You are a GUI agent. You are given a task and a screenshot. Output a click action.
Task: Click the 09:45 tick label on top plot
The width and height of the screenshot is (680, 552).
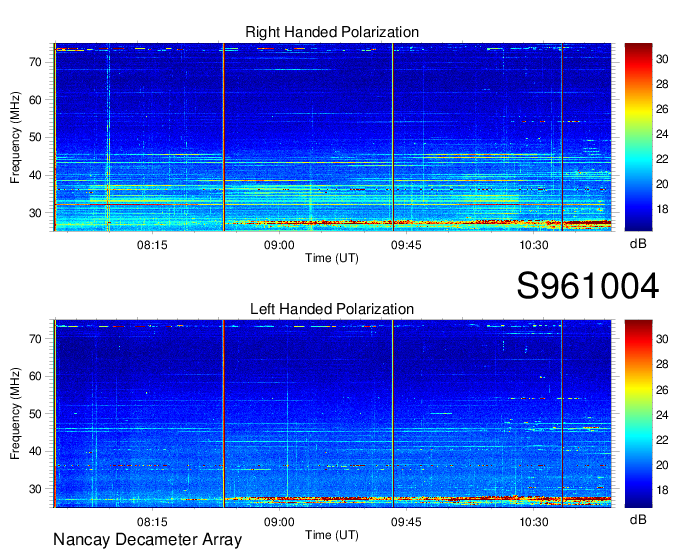[x=406, y=245]
